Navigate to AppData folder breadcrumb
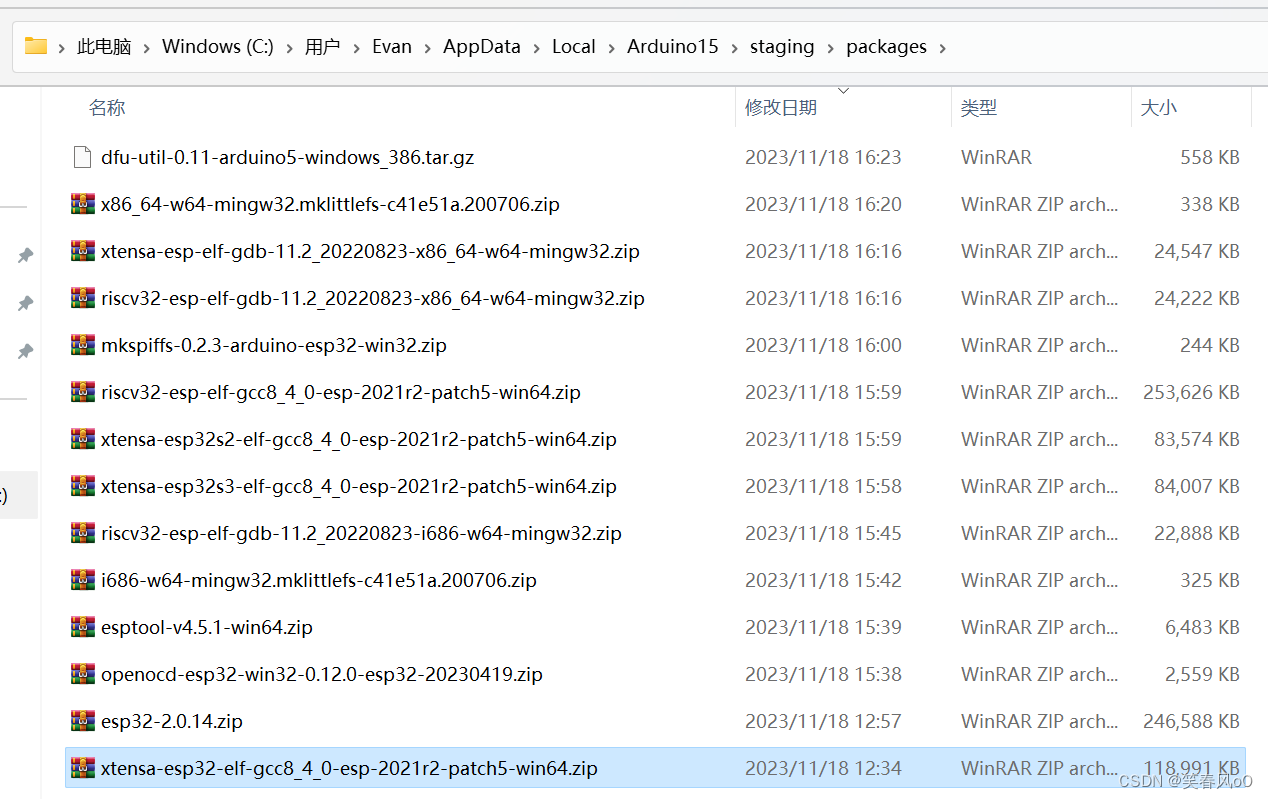This screenshot has width=1268, height=799. pyautogui.click(x=482, y=47)
